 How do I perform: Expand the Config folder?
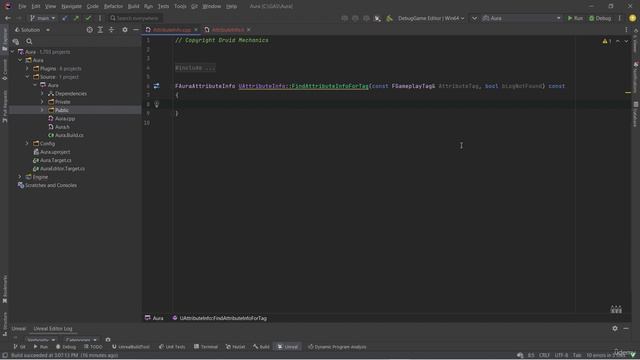click(27, 144)
